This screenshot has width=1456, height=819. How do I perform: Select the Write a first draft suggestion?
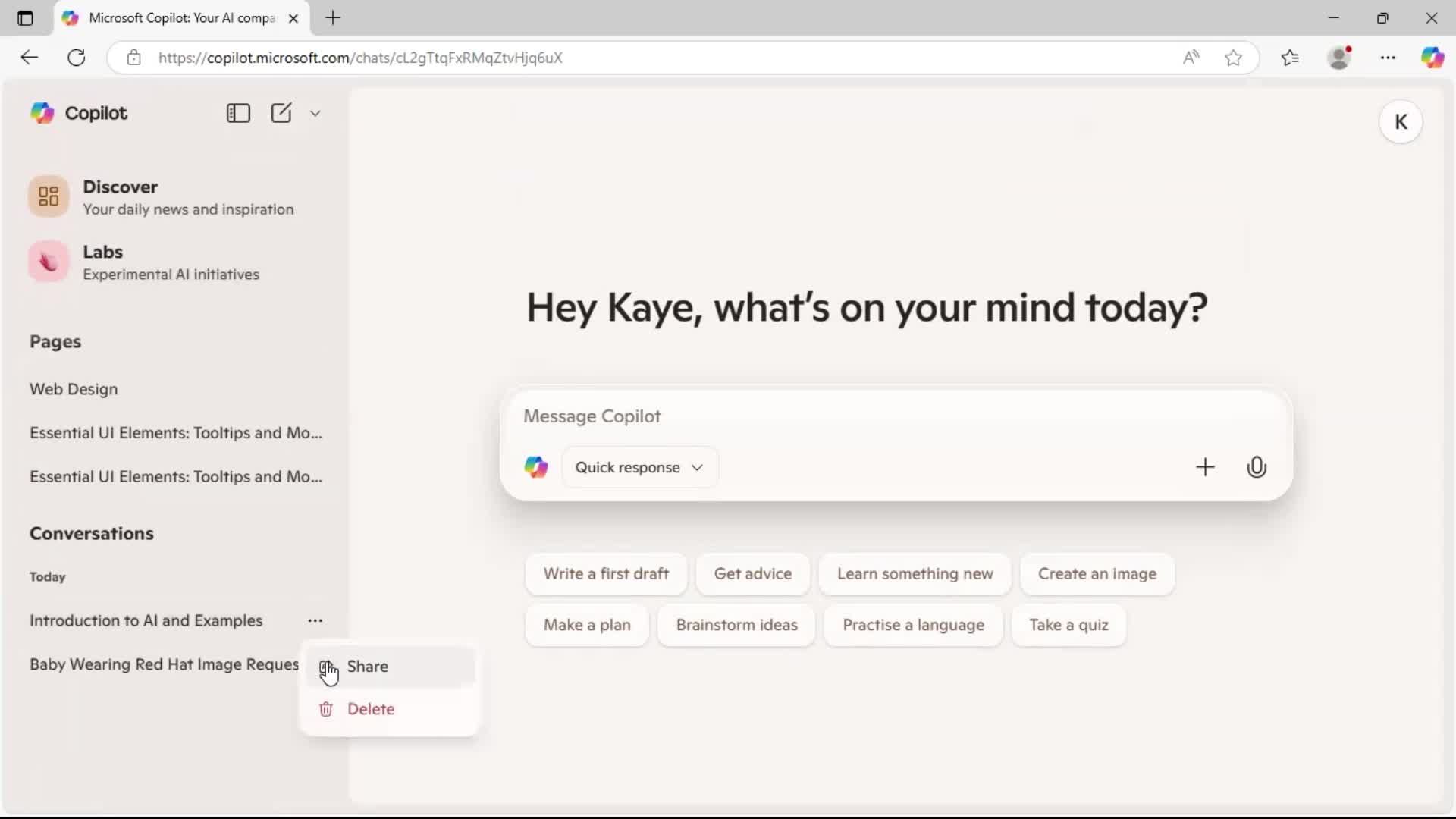[606, 574]
